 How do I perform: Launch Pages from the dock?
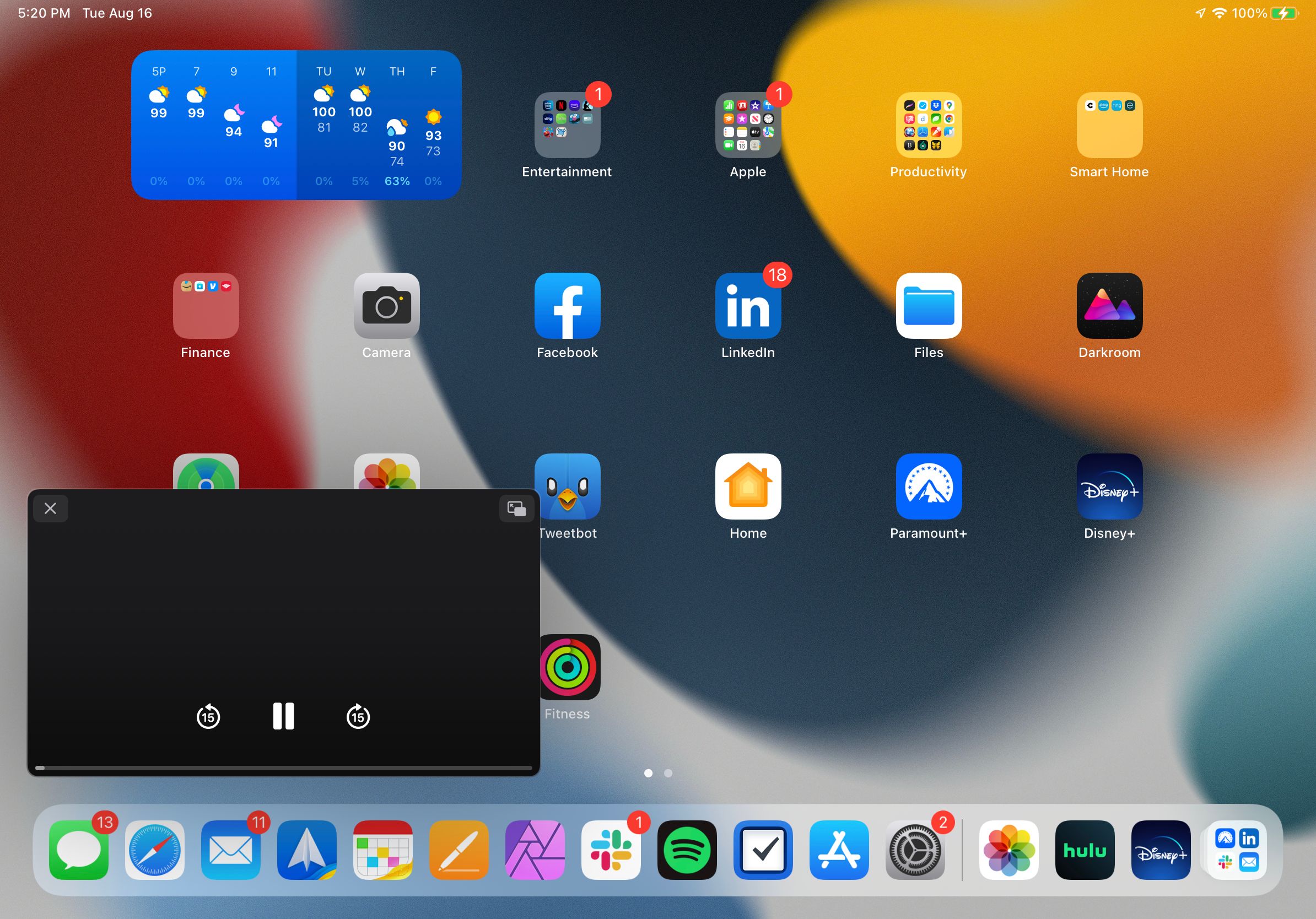pos(459,850)
